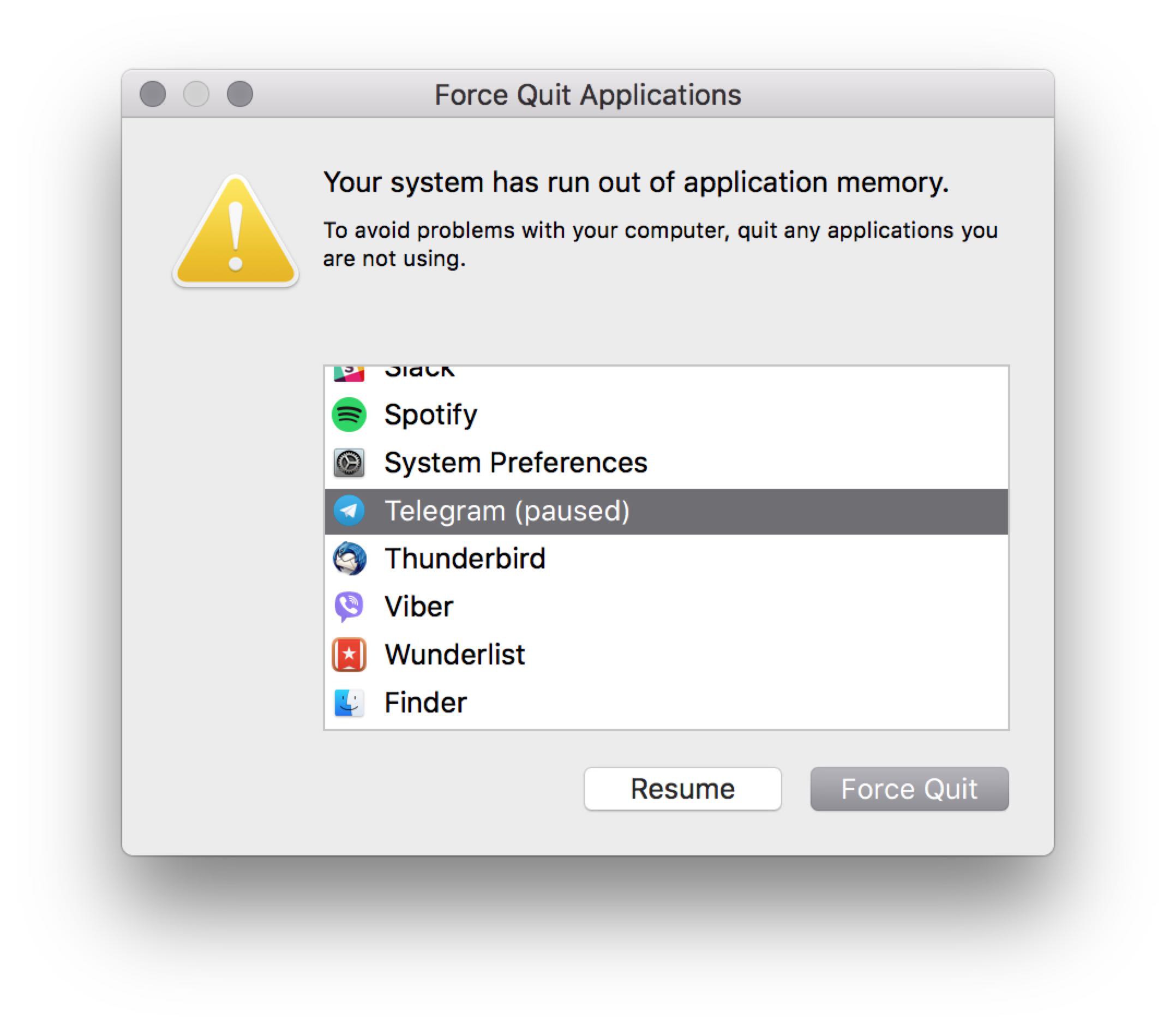Viewport: 1176px width, 1030px height.
Task: Click the Spotify app icon
Action: (x=349, y=415)
